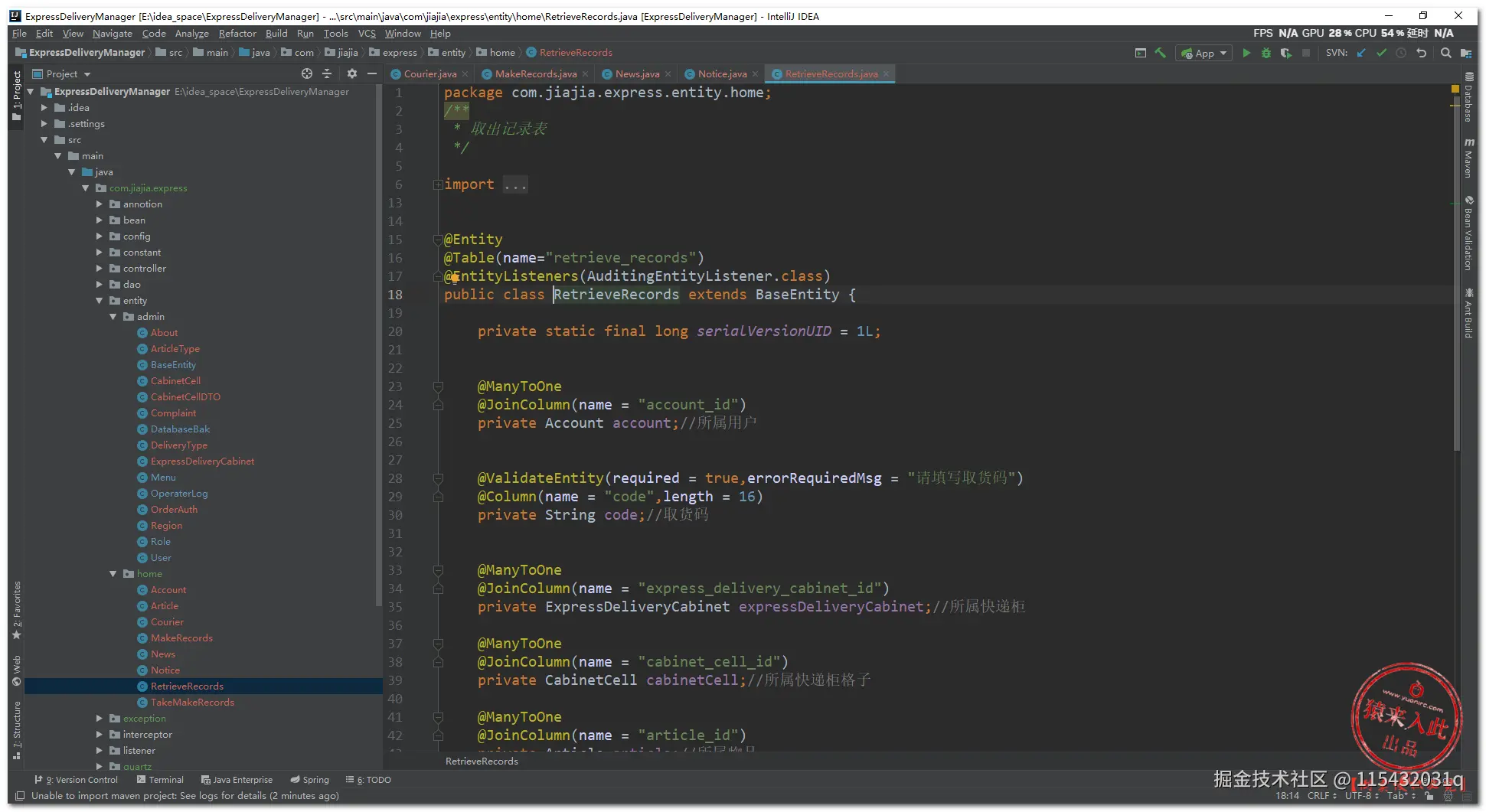Run the App configuration with the green play icon
This screenshot has height=812, width=1486.
(x=1246, y=53)
